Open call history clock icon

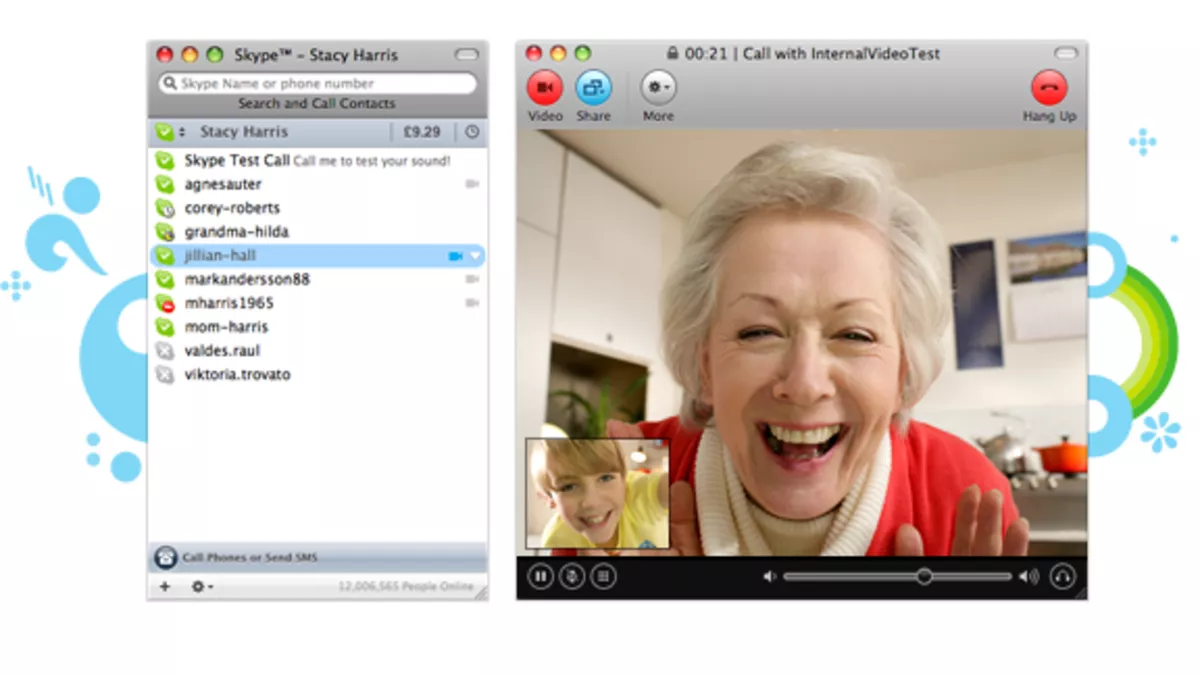[472, 132]
